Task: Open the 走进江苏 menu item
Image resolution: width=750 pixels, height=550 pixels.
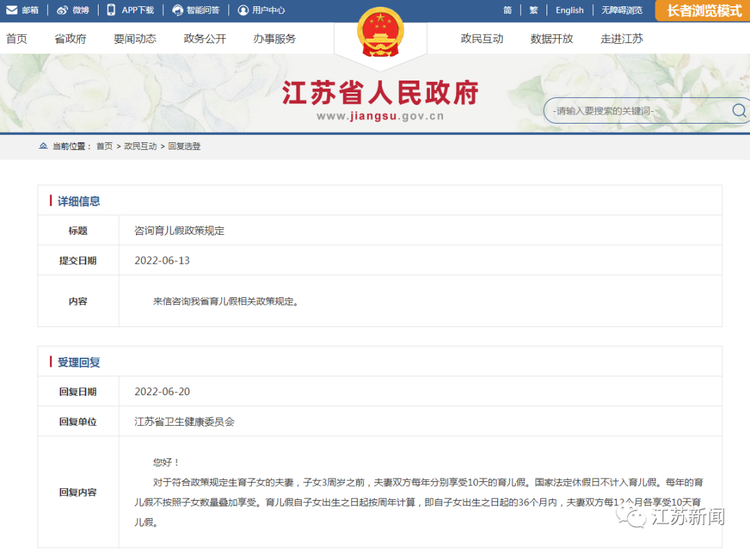Action: [622, 39]
